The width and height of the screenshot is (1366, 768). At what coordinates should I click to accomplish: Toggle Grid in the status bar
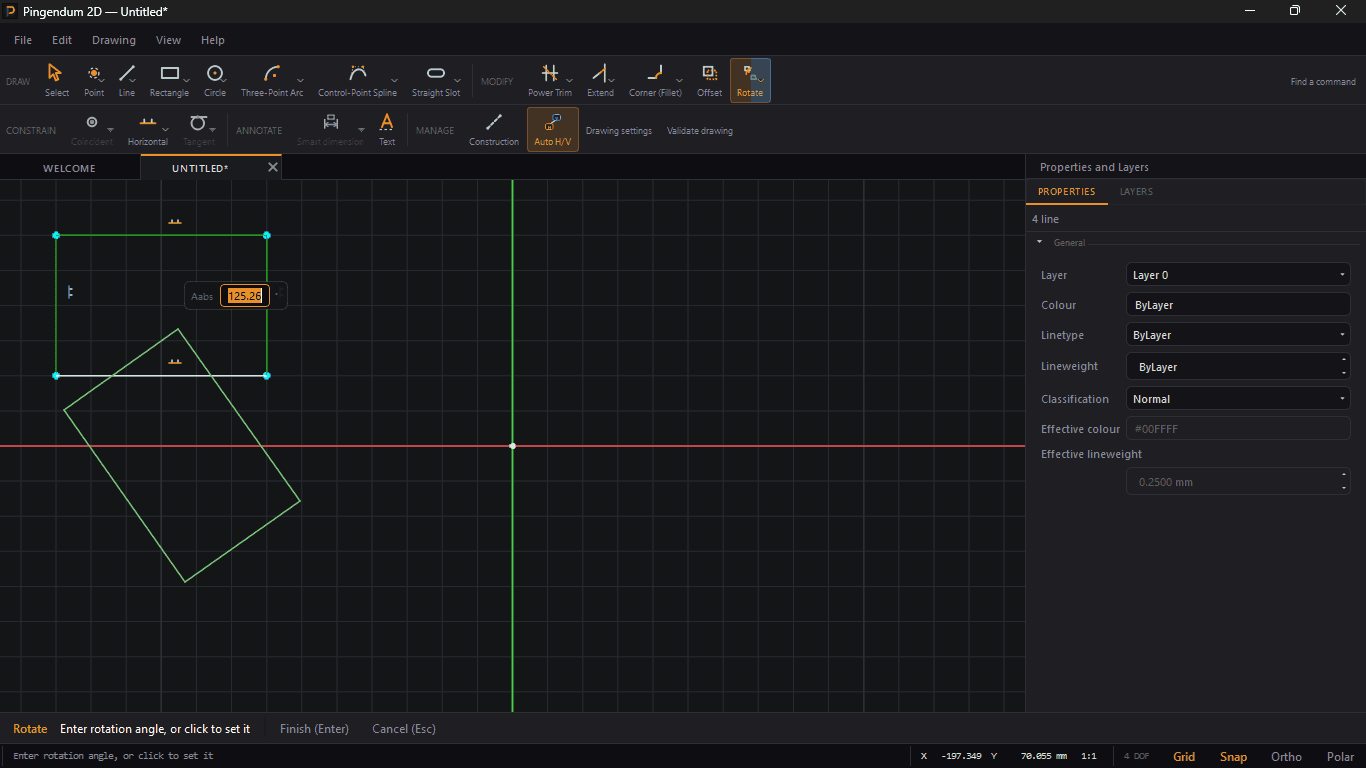pos(1184,757)
